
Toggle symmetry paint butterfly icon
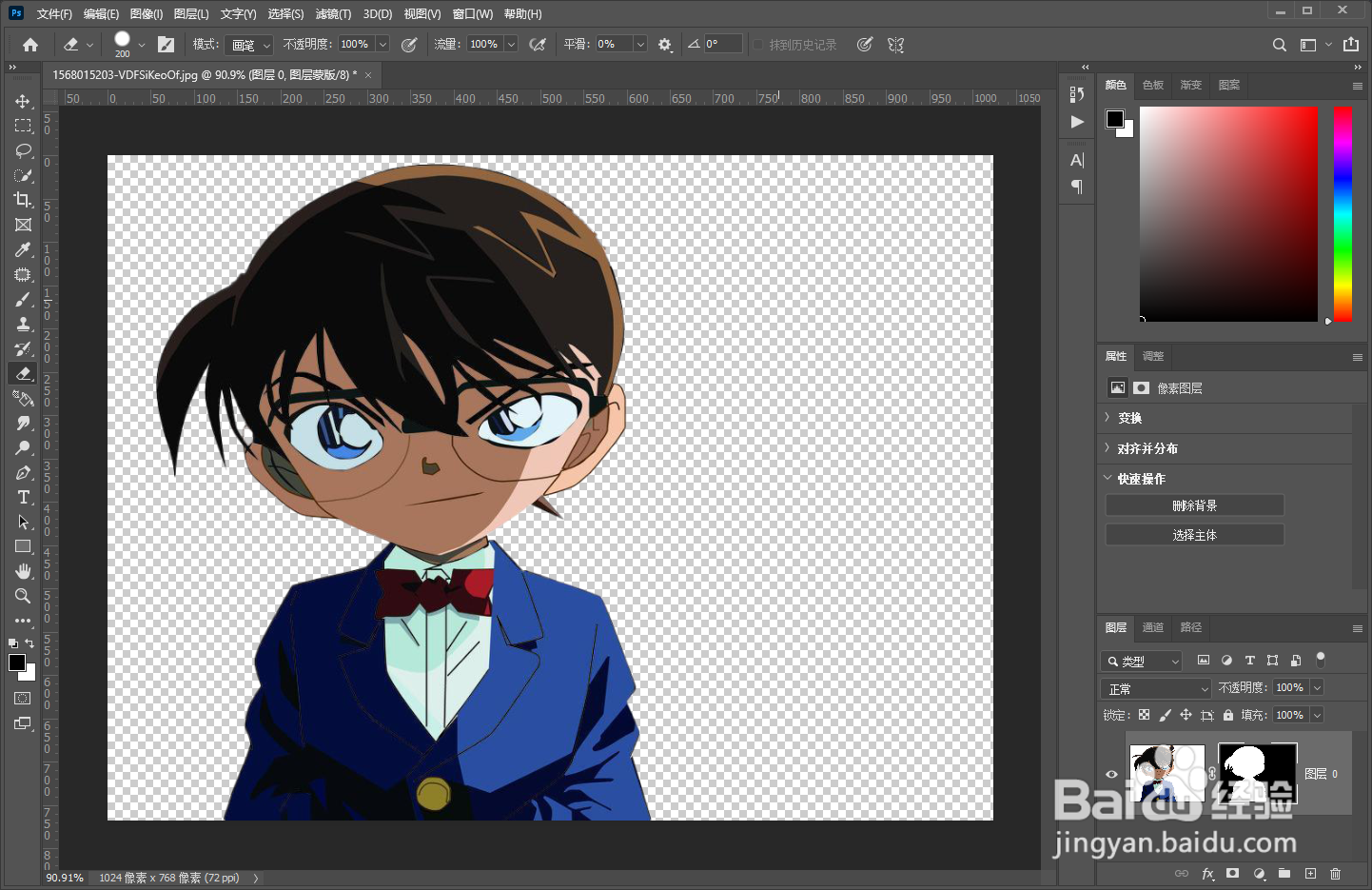point(895,45)
